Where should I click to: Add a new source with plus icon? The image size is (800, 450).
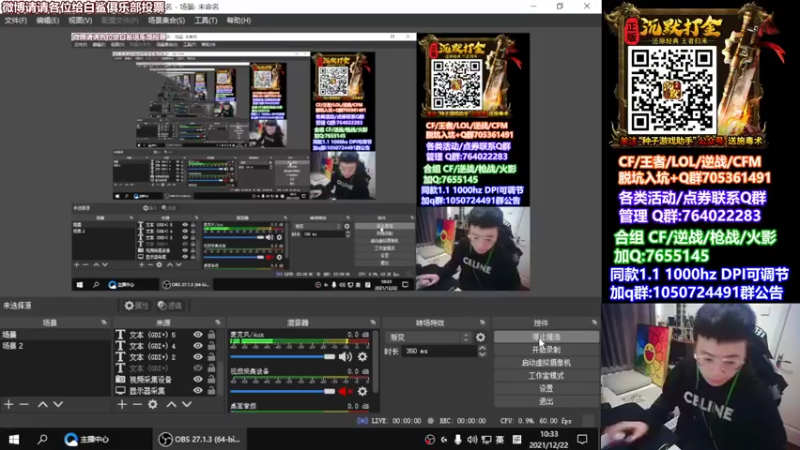(x=122, y=404)
